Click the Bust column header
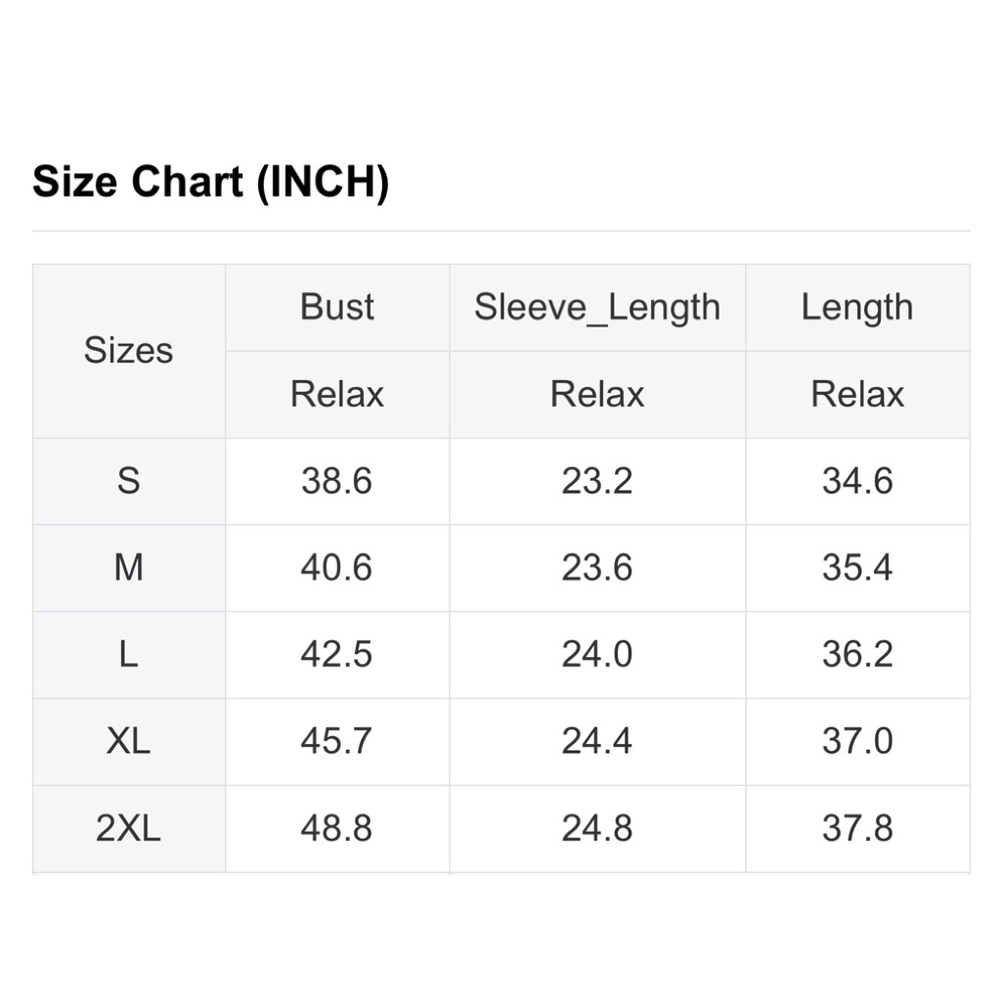The width and height of the screenshot is (1000, 1000). tap(337, 307)
